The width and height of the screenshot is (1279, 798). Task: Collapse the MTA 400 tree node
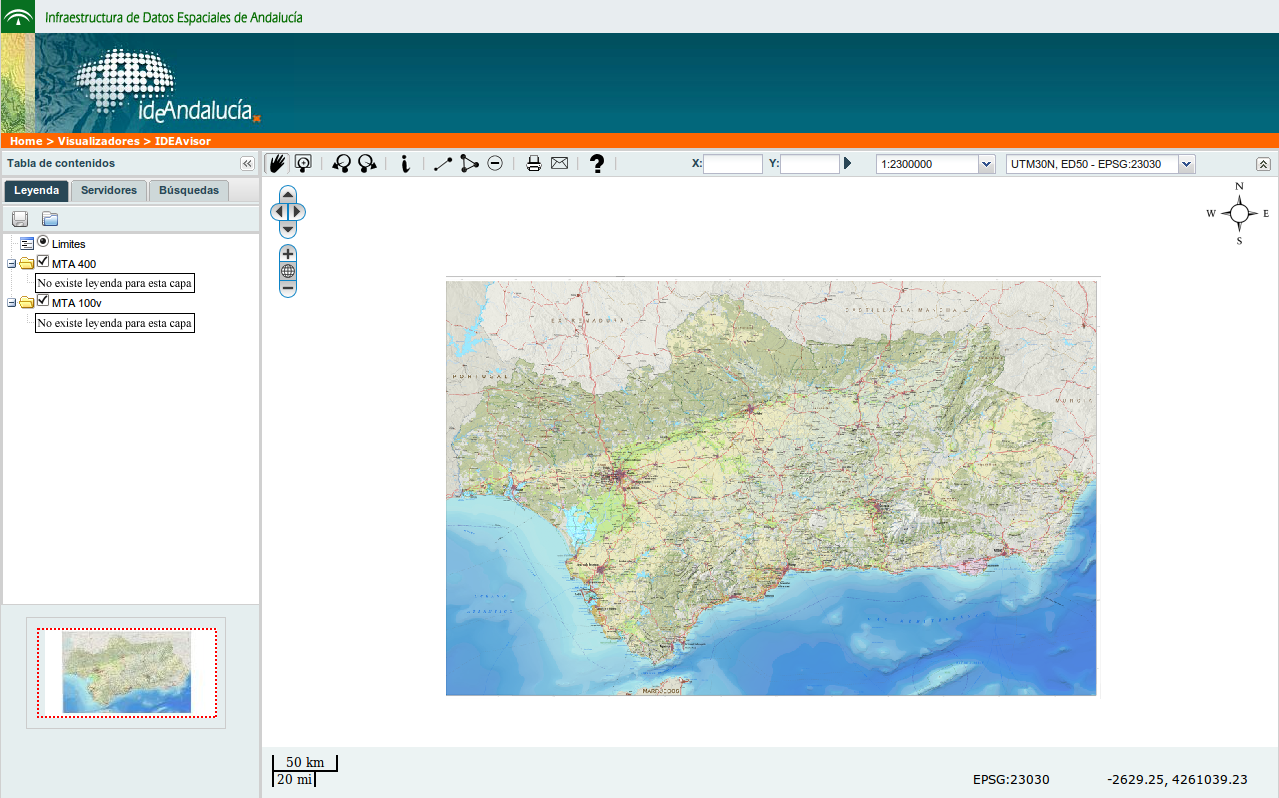click(x=11, y=264)
